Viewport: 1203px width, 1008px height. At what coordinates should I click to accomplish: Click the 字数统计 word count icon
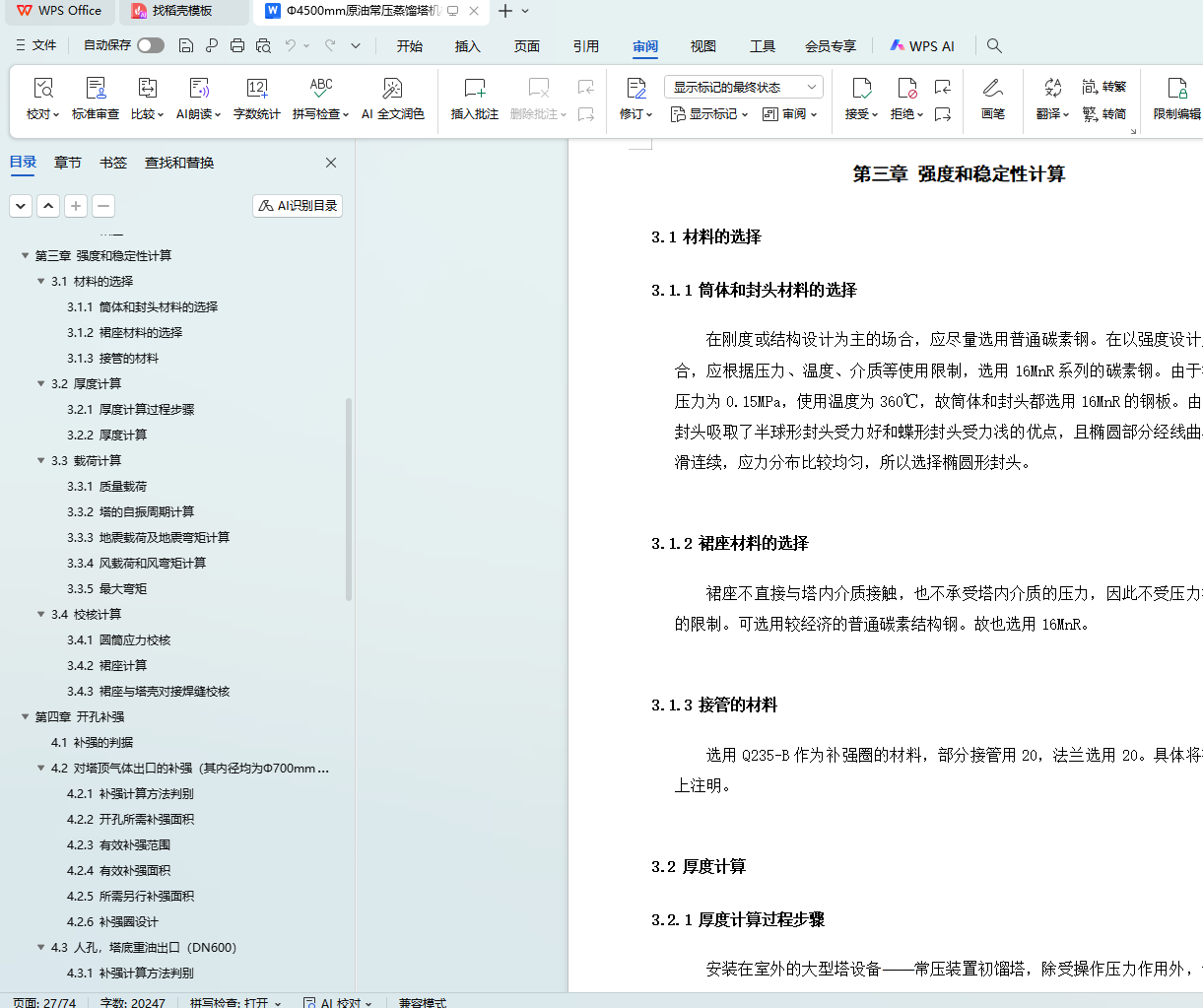[256, 99]
